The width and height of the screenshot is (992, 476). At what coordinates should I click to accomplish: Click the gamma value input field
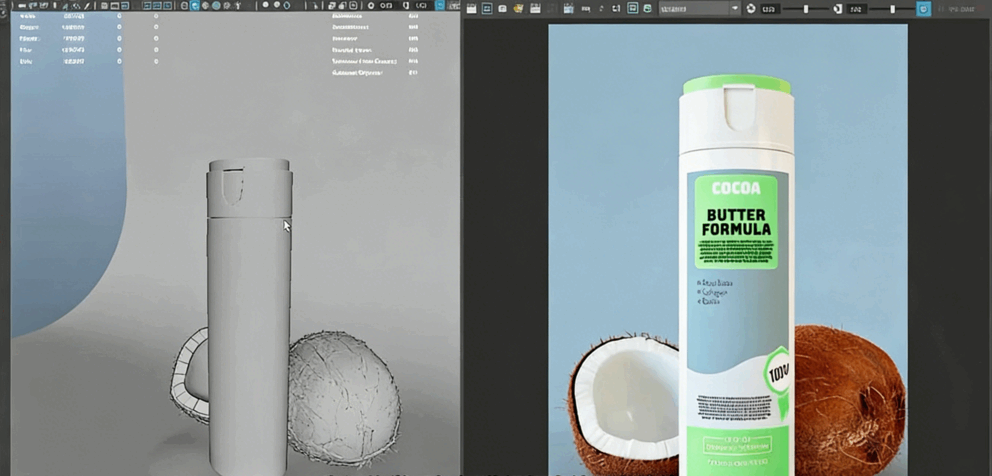pyautogui.click(x=857, y=8)
